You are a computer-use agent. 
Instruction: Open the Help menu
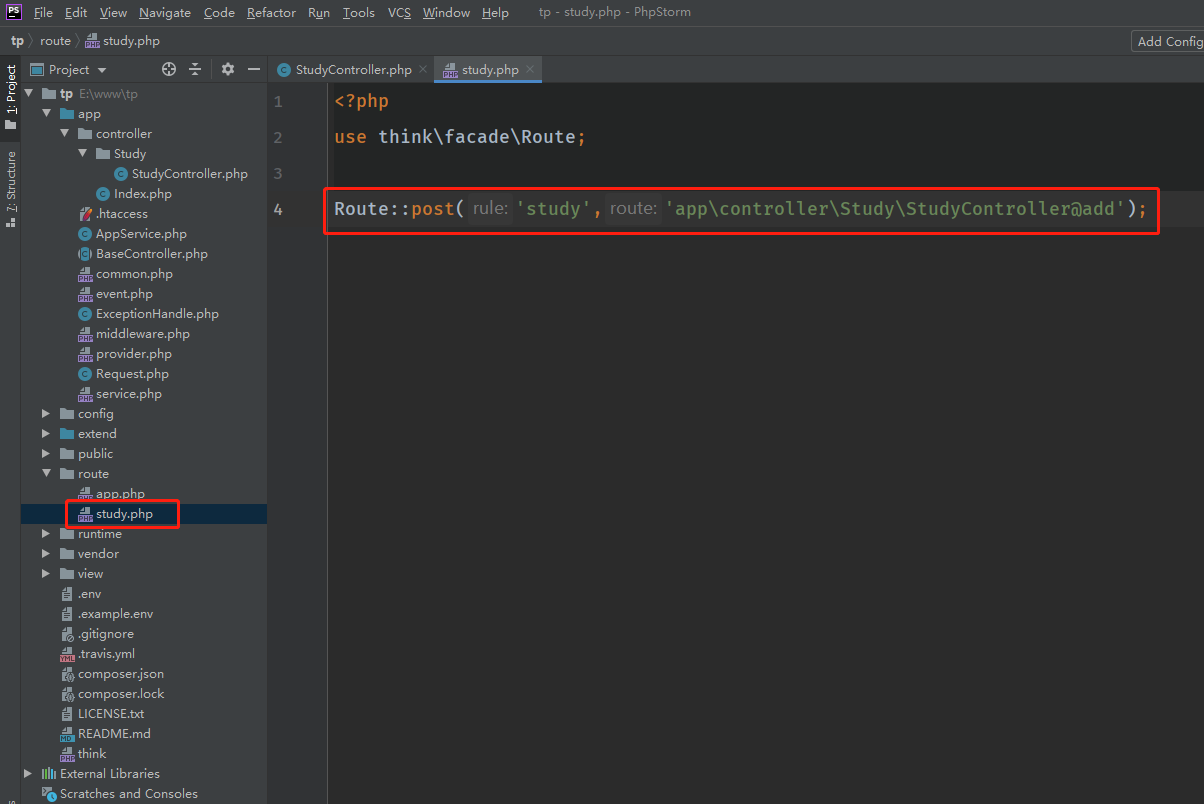click(x=495, y=12)
